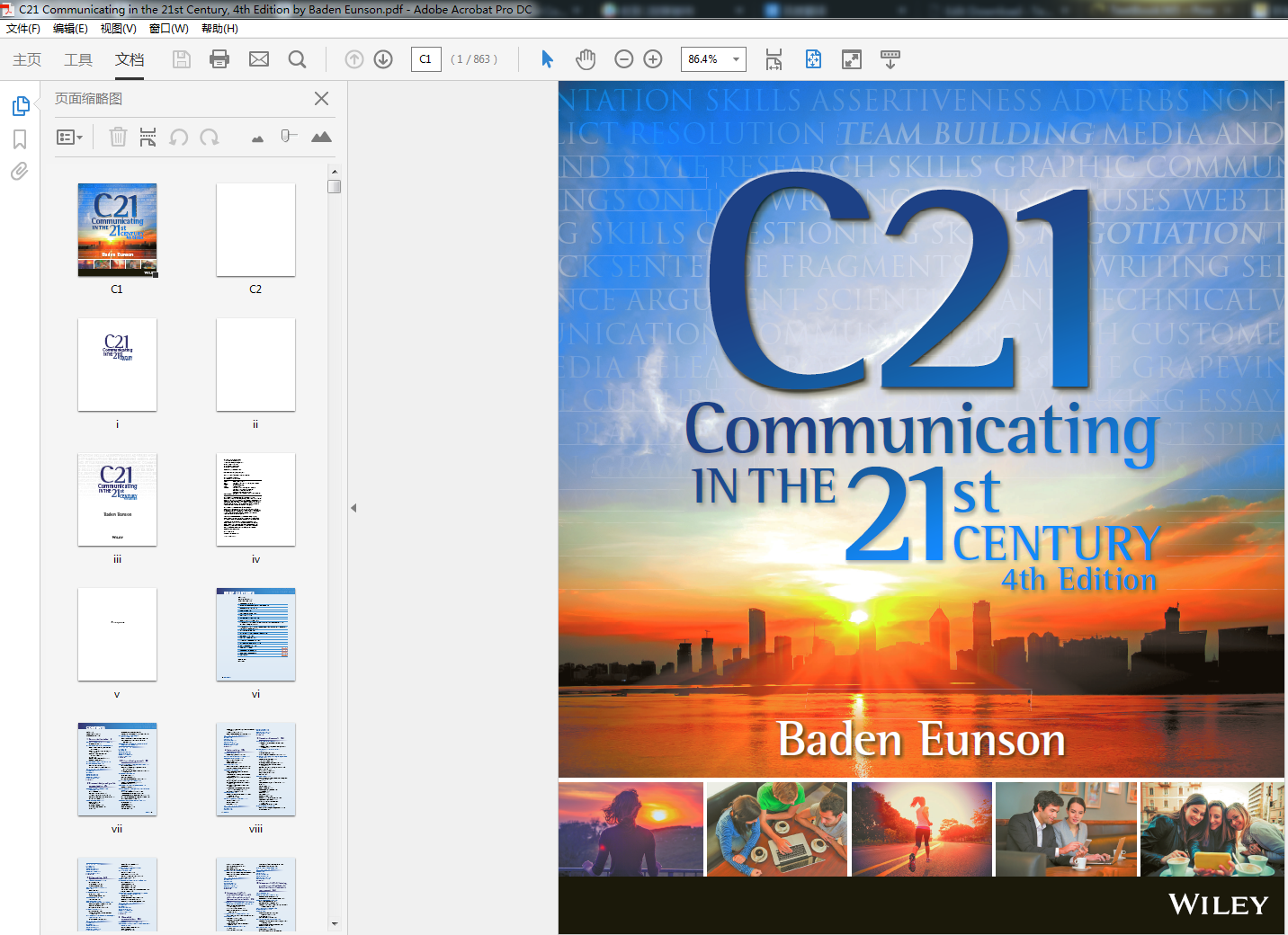Select page v thumbnail

click(118, 635)
